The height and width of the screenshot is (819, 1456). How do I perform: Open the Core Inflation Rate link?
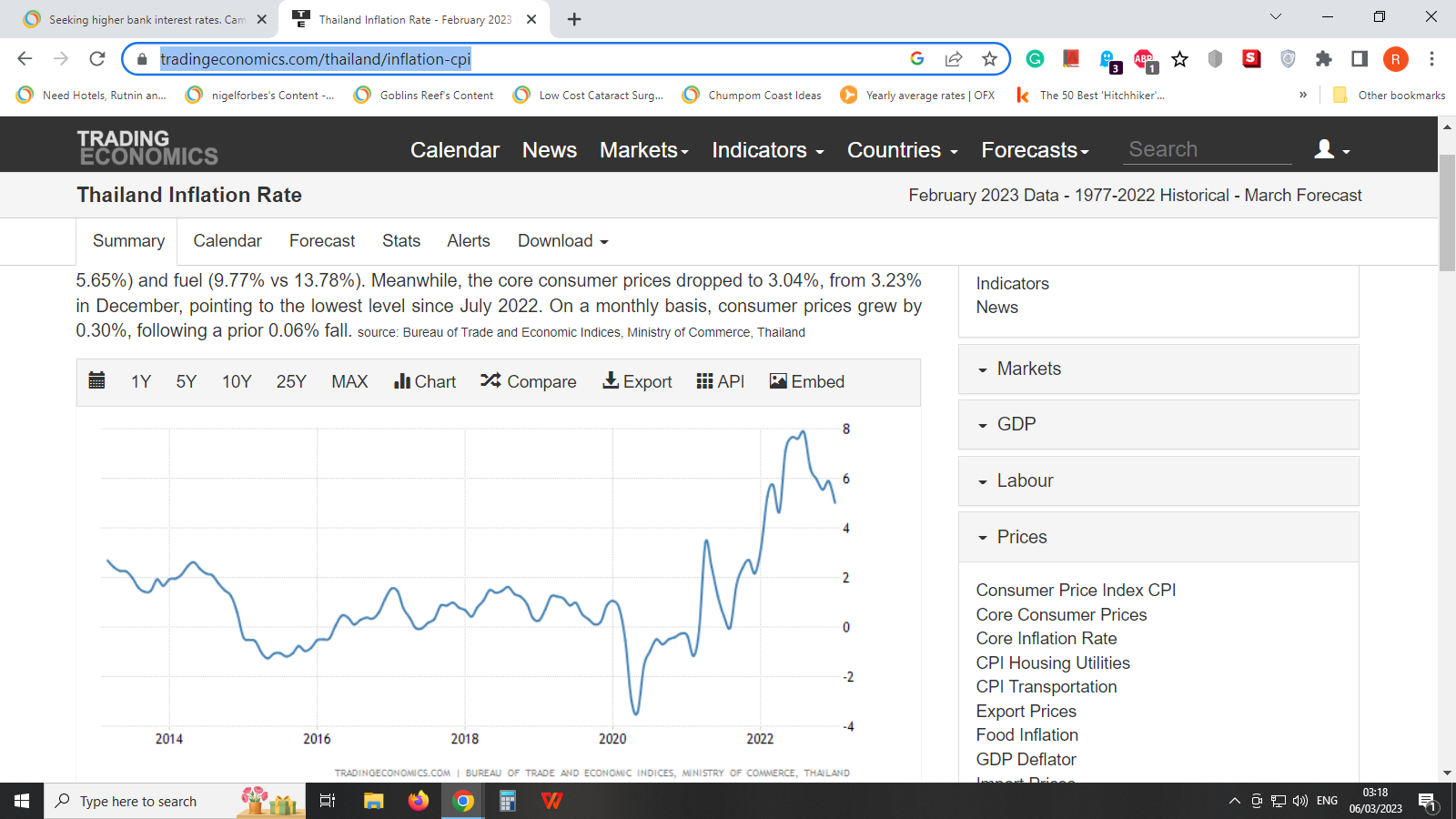[x=1046, y=638]
